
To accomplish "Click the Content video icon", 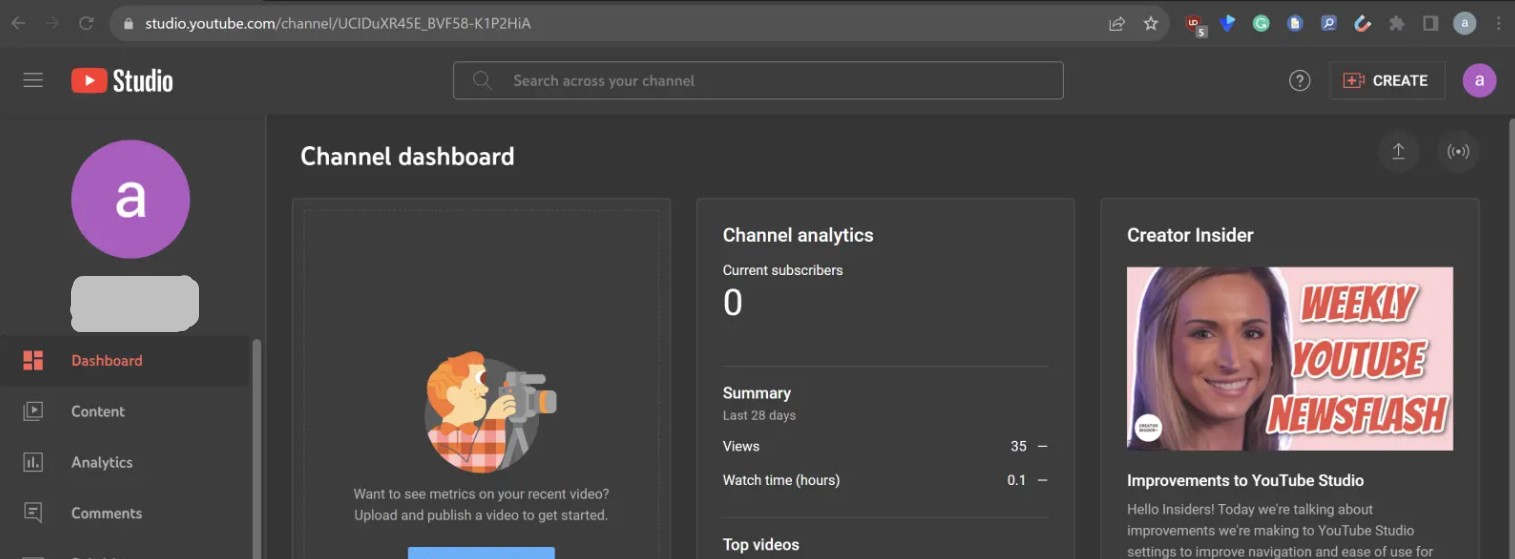I will [33, 411].
